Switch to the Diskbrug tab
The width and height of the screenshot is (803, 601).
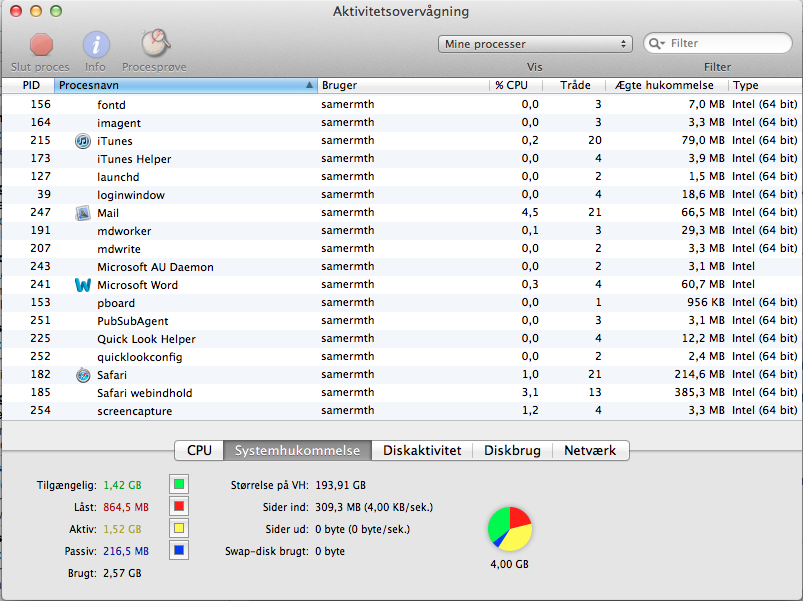[x=512, y=450]
